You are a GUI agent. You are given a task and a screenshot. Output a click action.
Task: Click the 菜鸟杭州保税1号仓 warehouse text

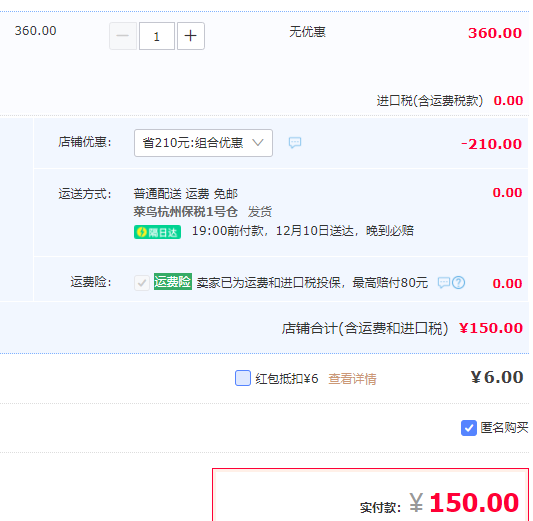pyautogui.click(x=186, y=212)
